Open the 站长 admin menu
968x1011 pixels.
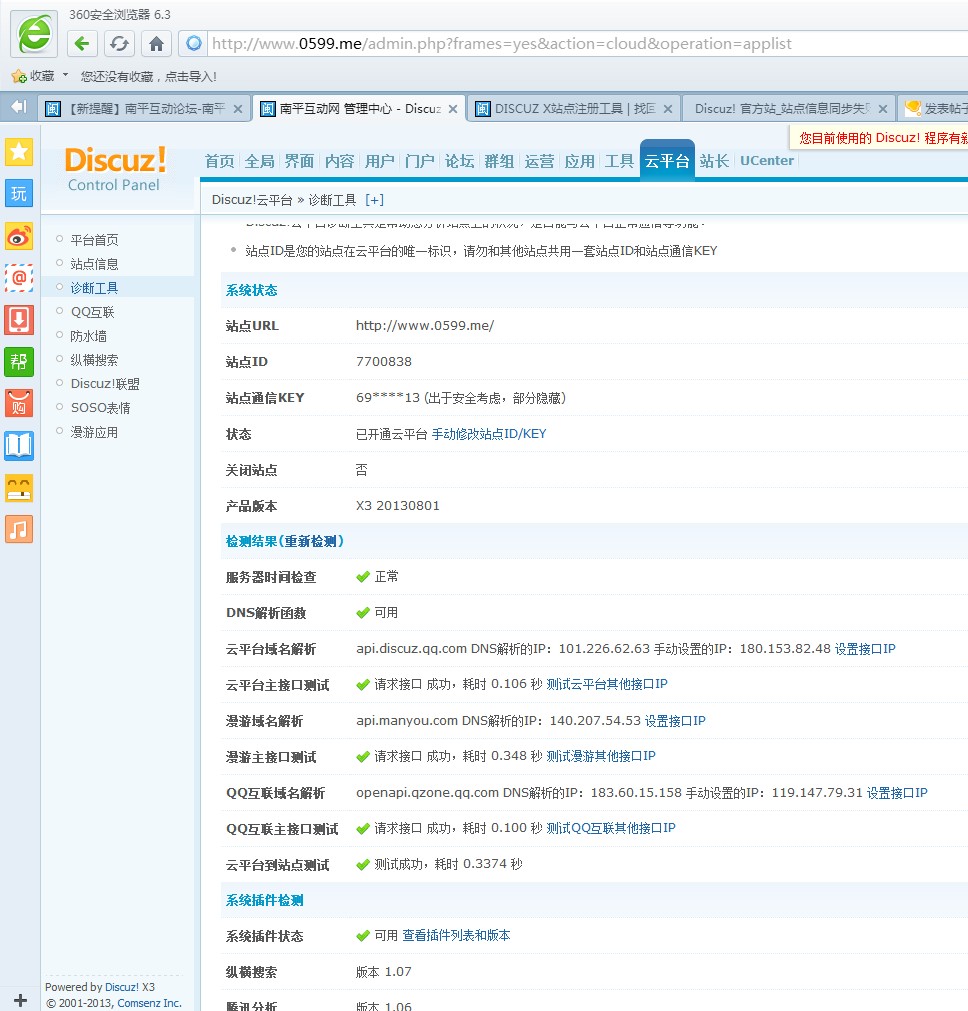click(714, 161)
